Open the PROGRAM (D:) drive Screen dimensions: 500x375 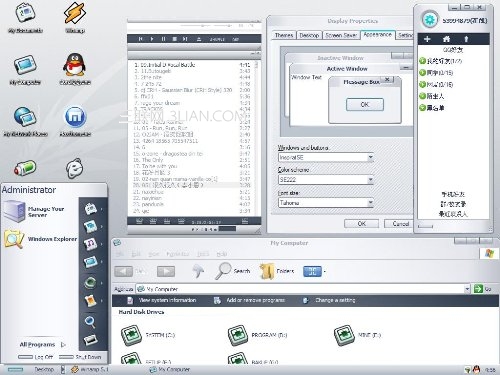pos(238,335)
